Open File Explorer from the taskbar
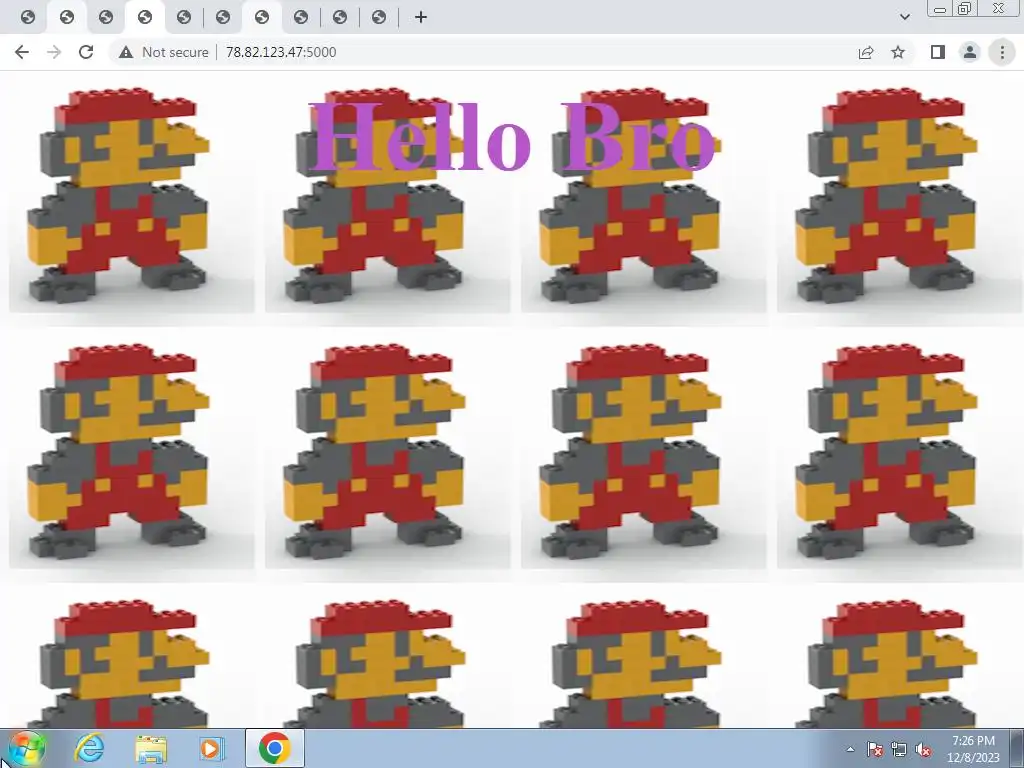Viewport: 1024px width, 768px height. [x=151, y=748]
